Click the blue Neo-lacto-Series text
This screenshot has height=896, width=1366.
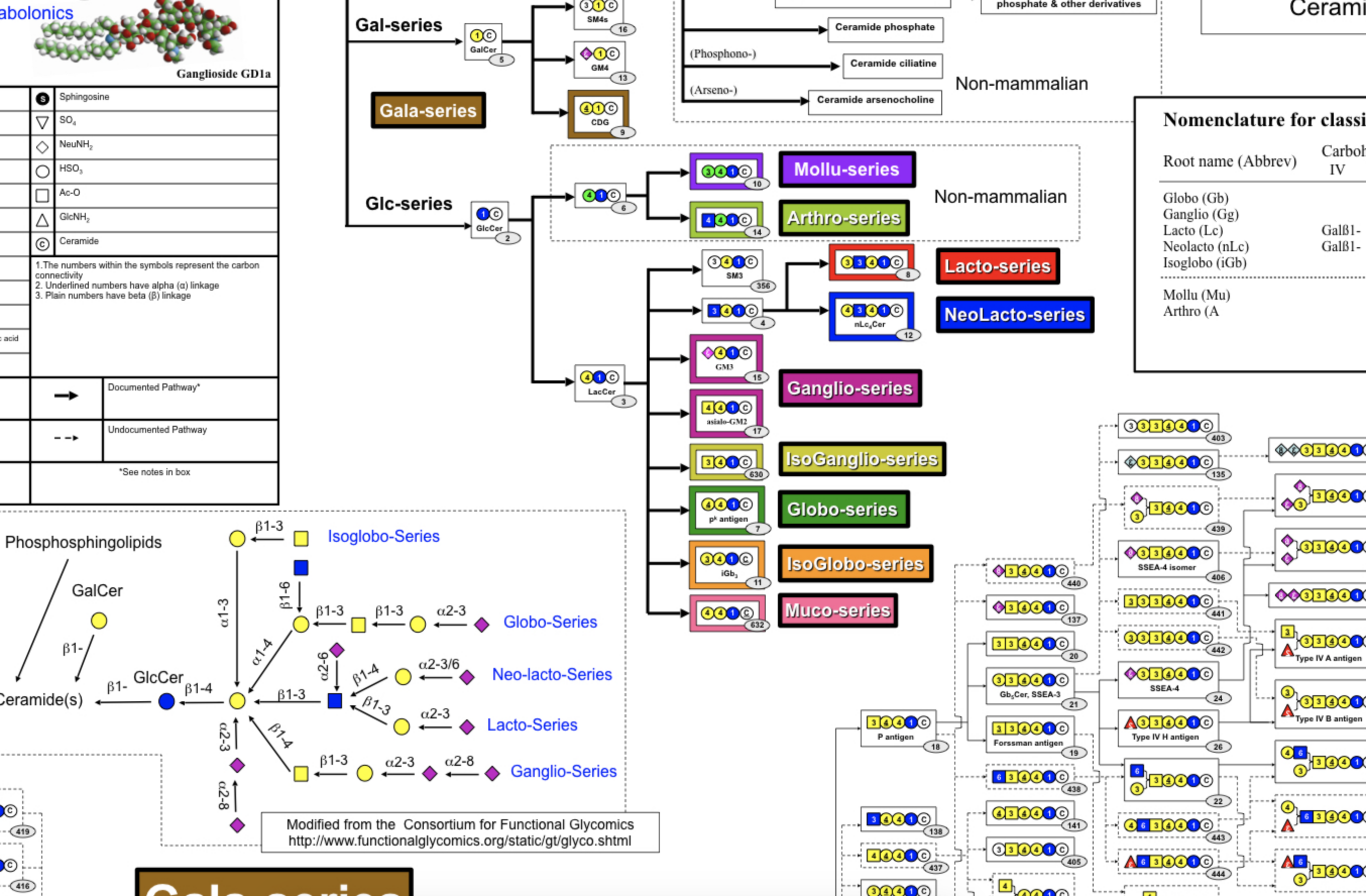tap(551, 675)
